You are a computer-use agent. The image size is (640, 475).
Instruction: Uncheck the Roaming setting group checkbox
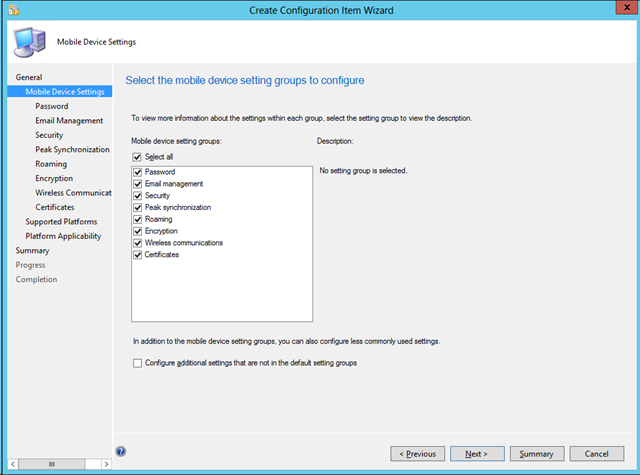pyautogui.click(x=137, y=219)
